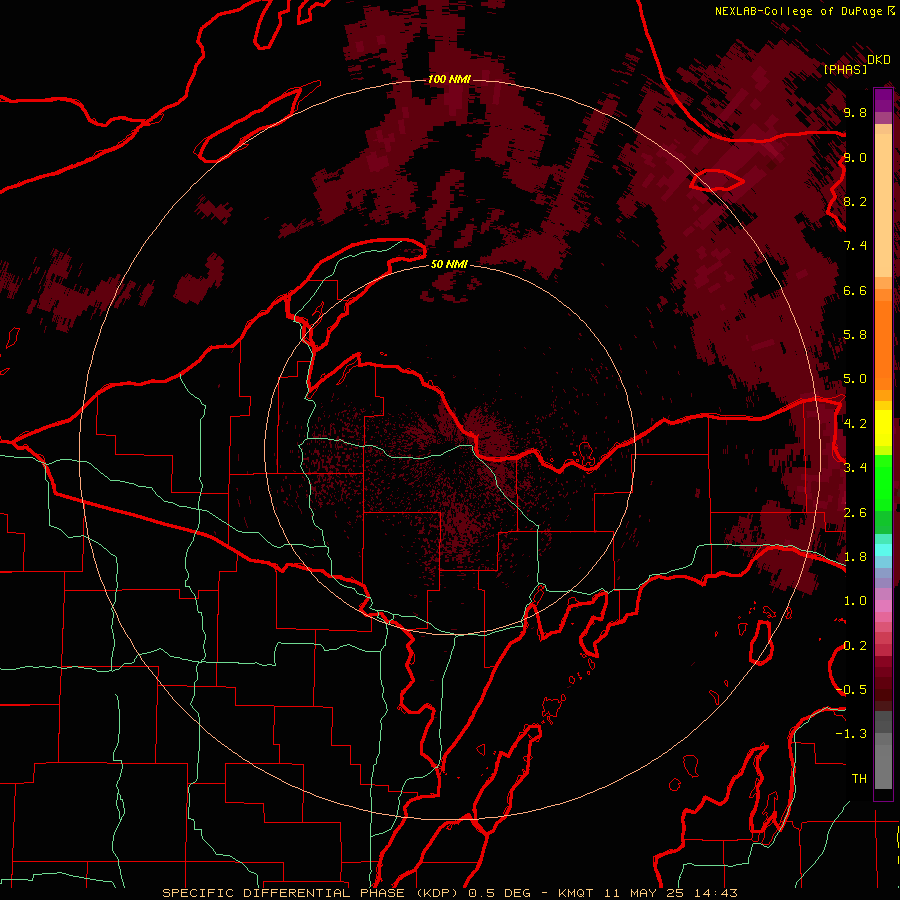The image size is (900, 900).
Task: Click the cyan band on color scale
Action: pos(883,550)
